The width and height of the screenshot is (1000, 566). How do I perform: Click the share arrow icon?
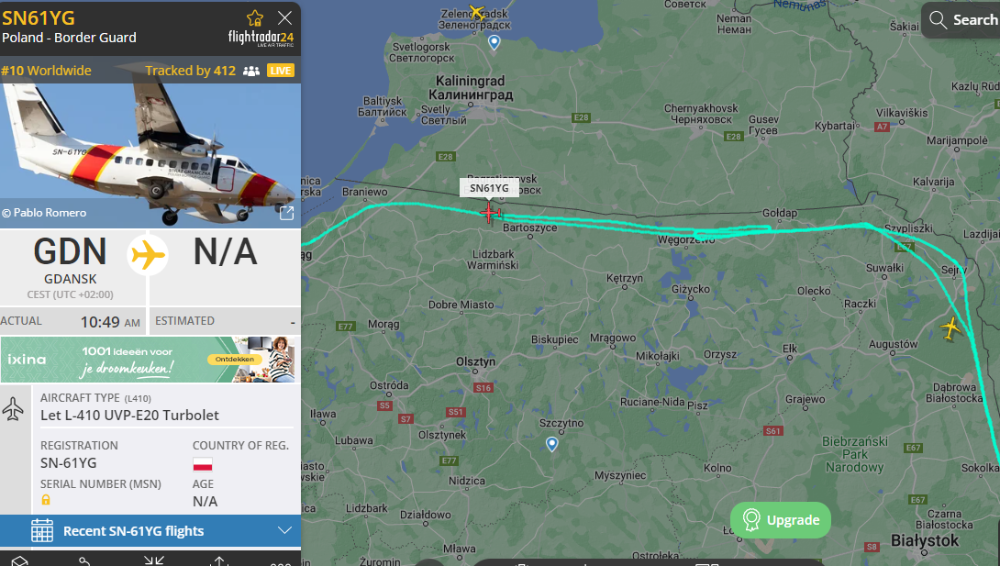219,561
